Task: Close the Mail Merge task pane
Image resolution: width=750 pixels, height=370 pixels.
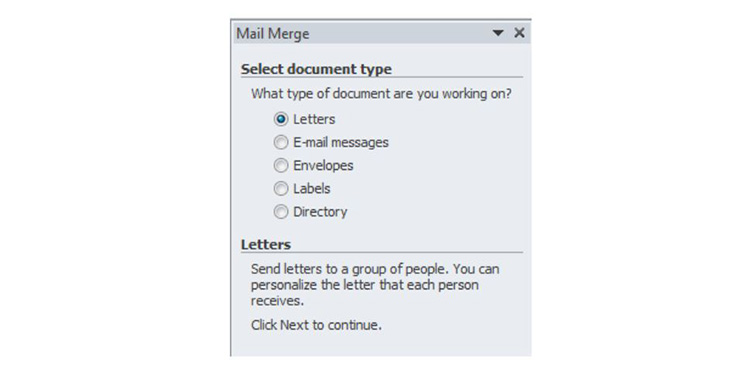Action: click(519, 33)
